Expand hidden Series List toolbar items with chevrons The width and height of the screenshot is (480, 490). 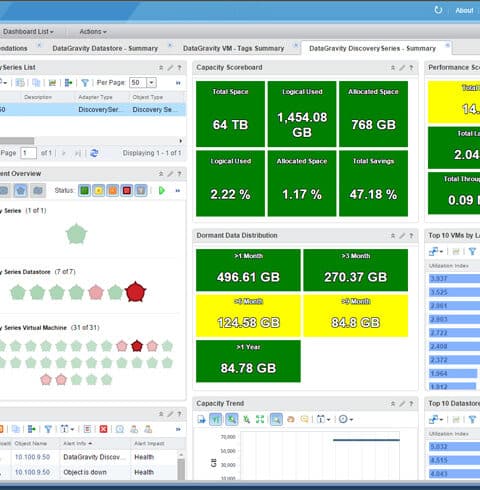(178, 83)
